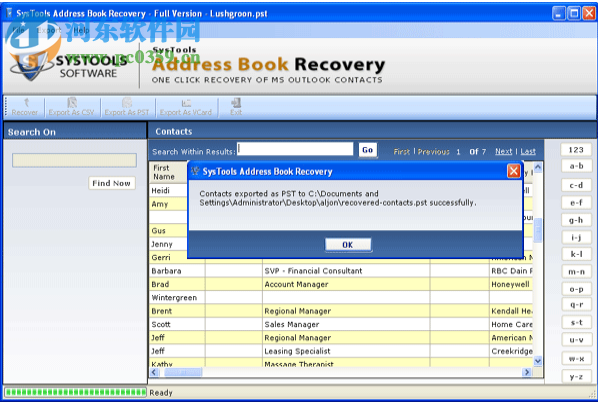598x402 pixels.
Task: Click the contacts list scroll up arrow
Action: [538, 167]
